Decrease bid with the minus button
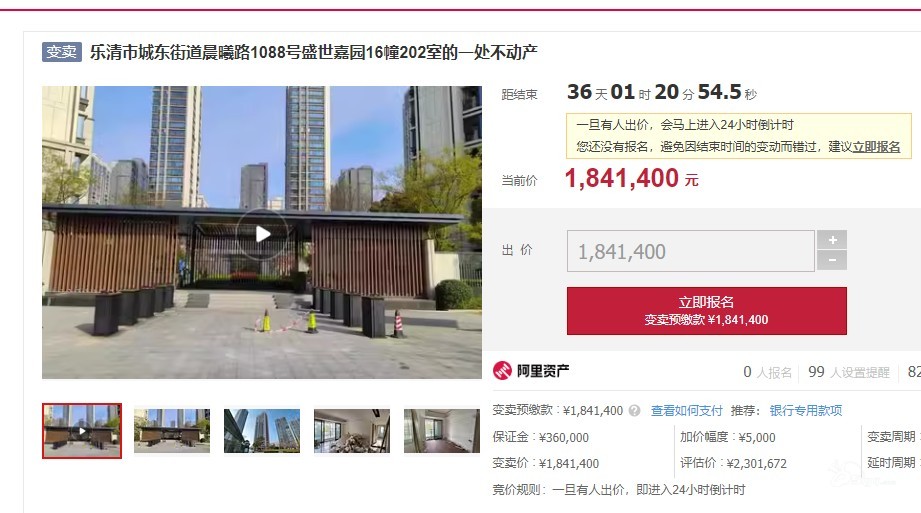Screen dimensions: 921x513 tap(832, 260)
